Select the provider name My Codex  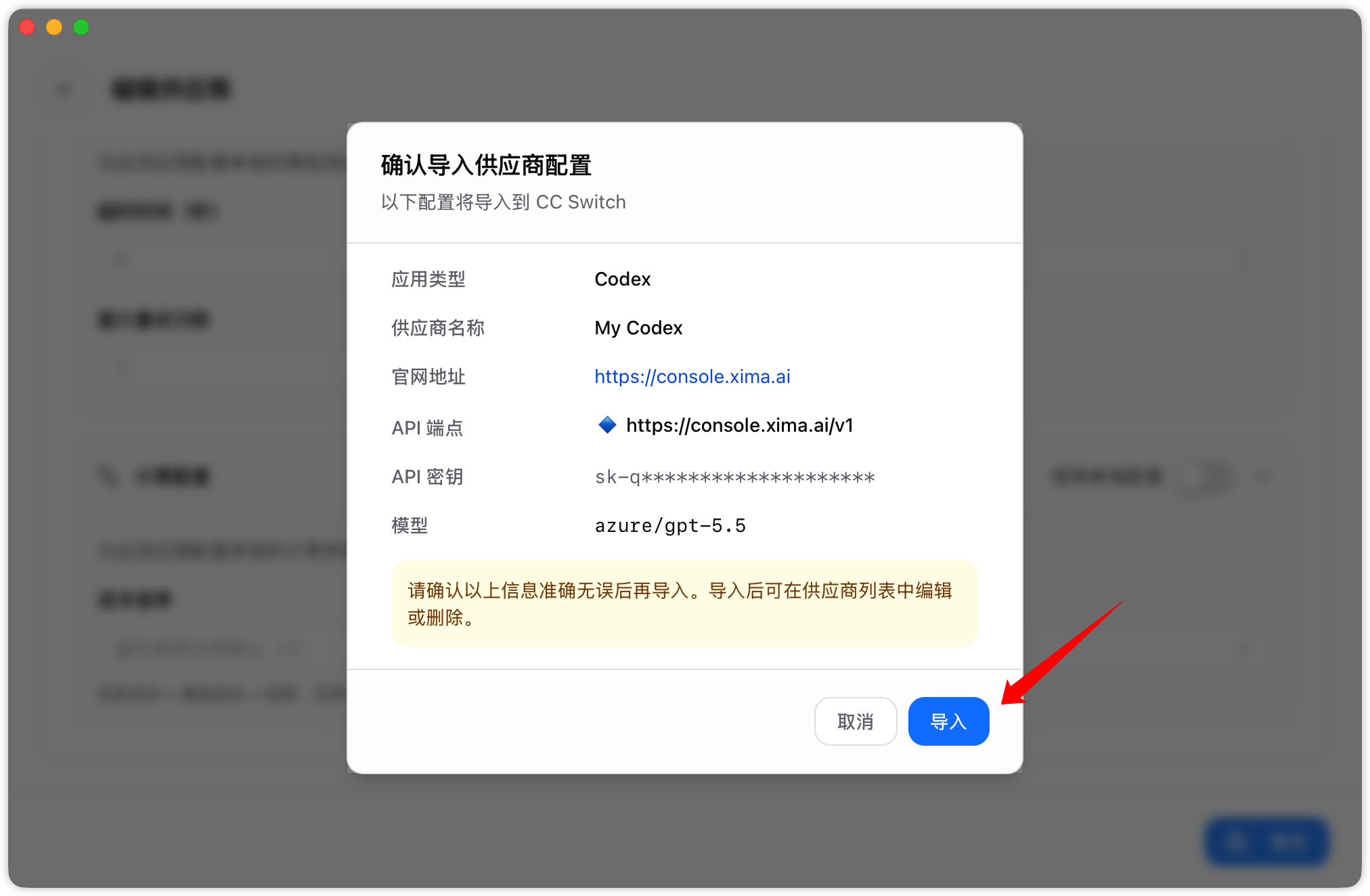(x=638, y=328)
